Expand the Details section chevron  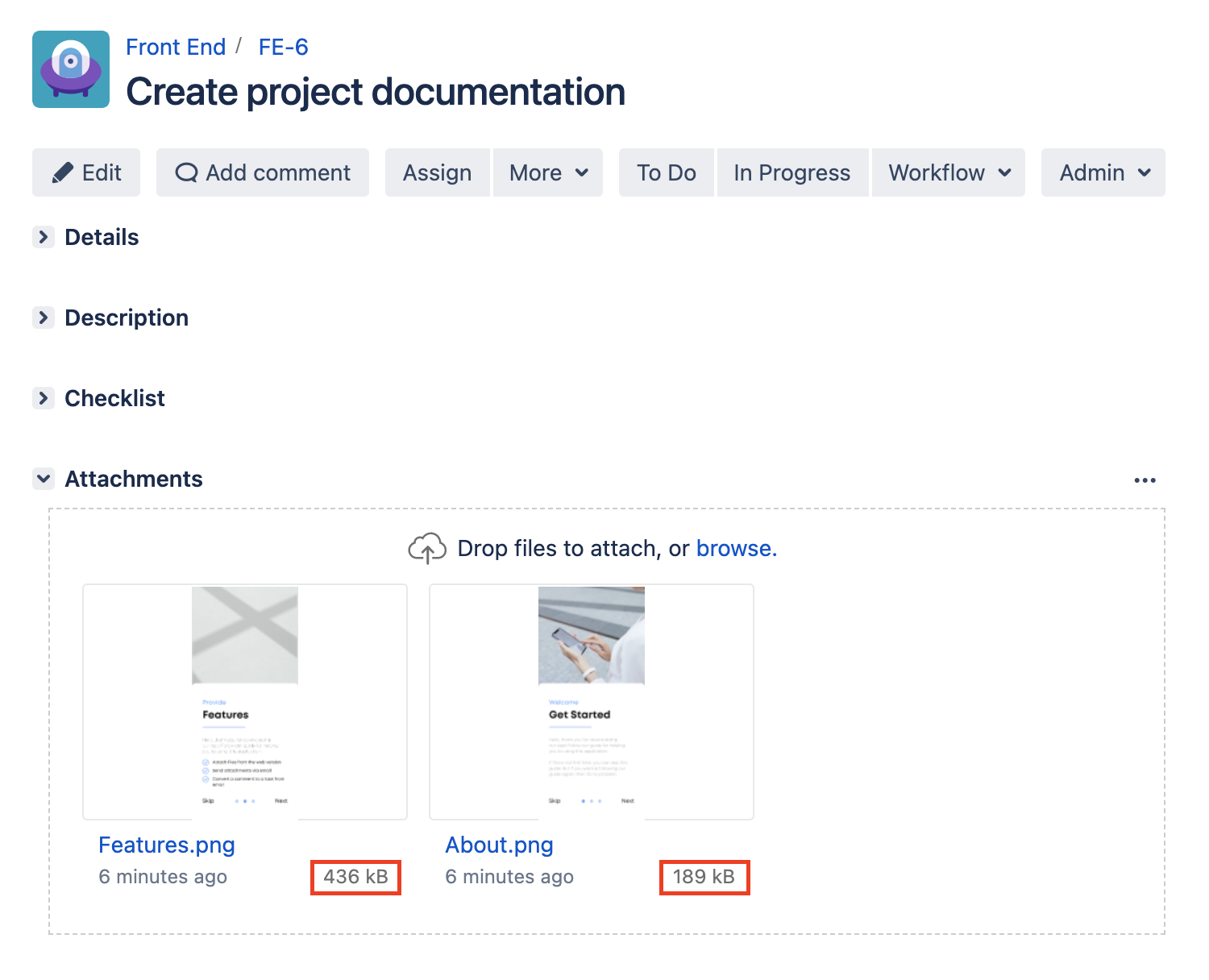[x=44, y=237]
